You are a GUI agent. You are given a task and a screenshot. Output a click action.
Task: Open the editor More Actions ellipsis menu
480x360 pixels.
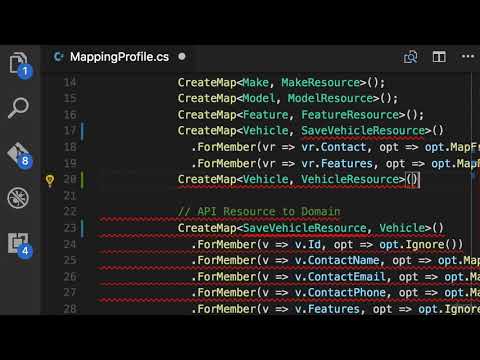point(468,56)
